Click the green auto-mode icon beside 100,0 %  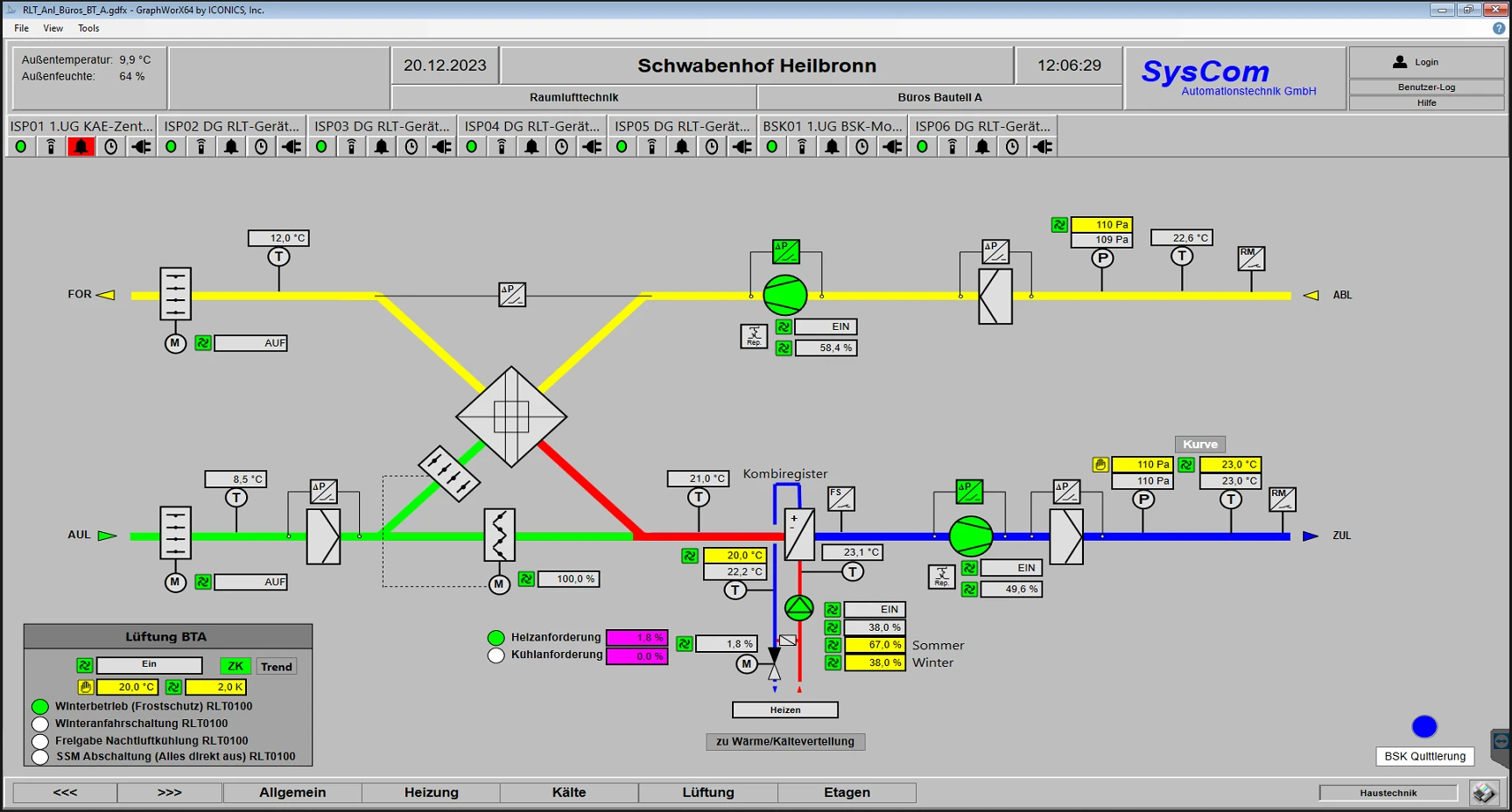point(525,578)
